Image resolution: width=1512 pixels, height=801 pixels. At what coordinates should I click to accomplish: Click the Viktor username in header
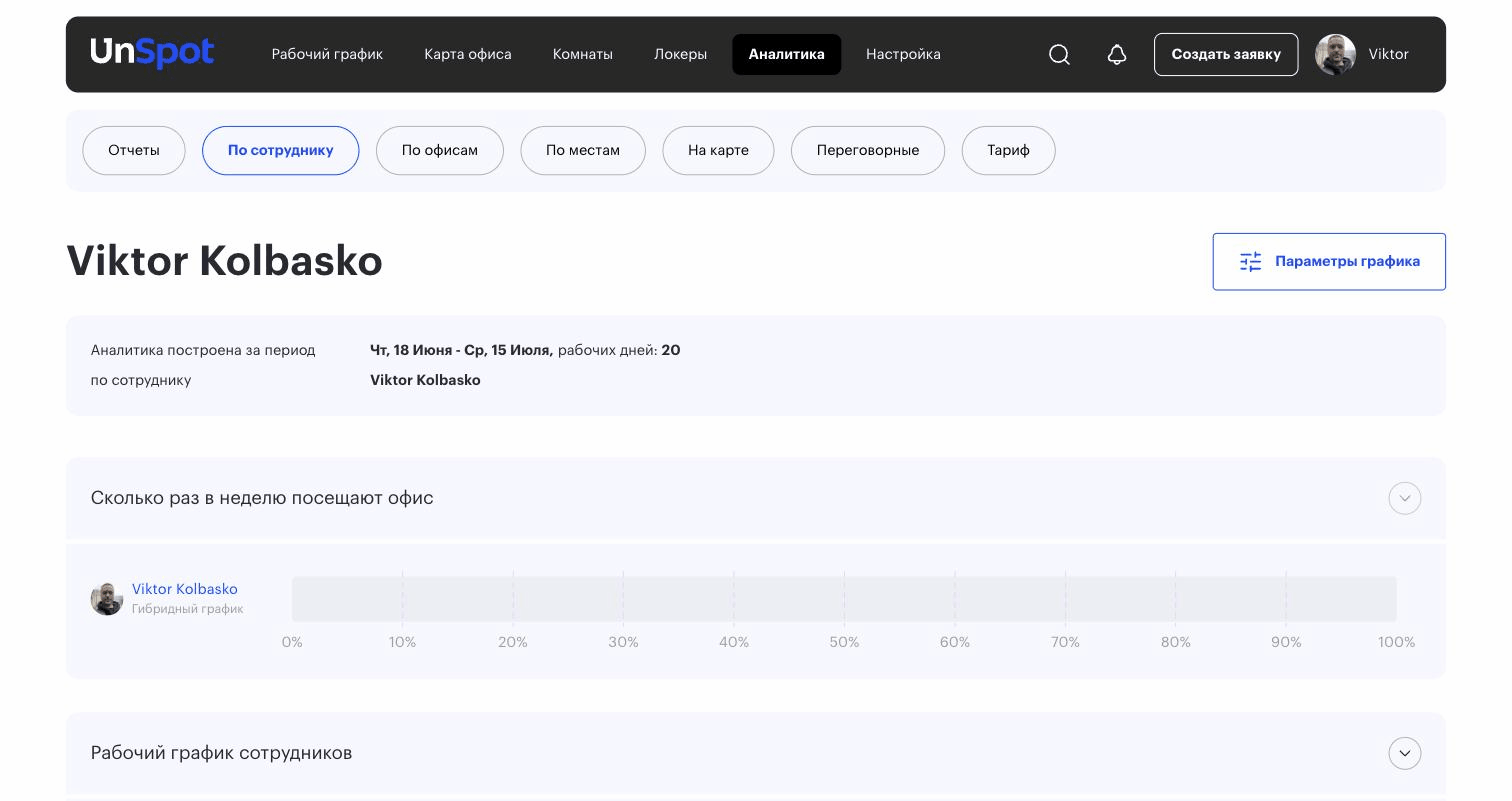coord(1388,54)
